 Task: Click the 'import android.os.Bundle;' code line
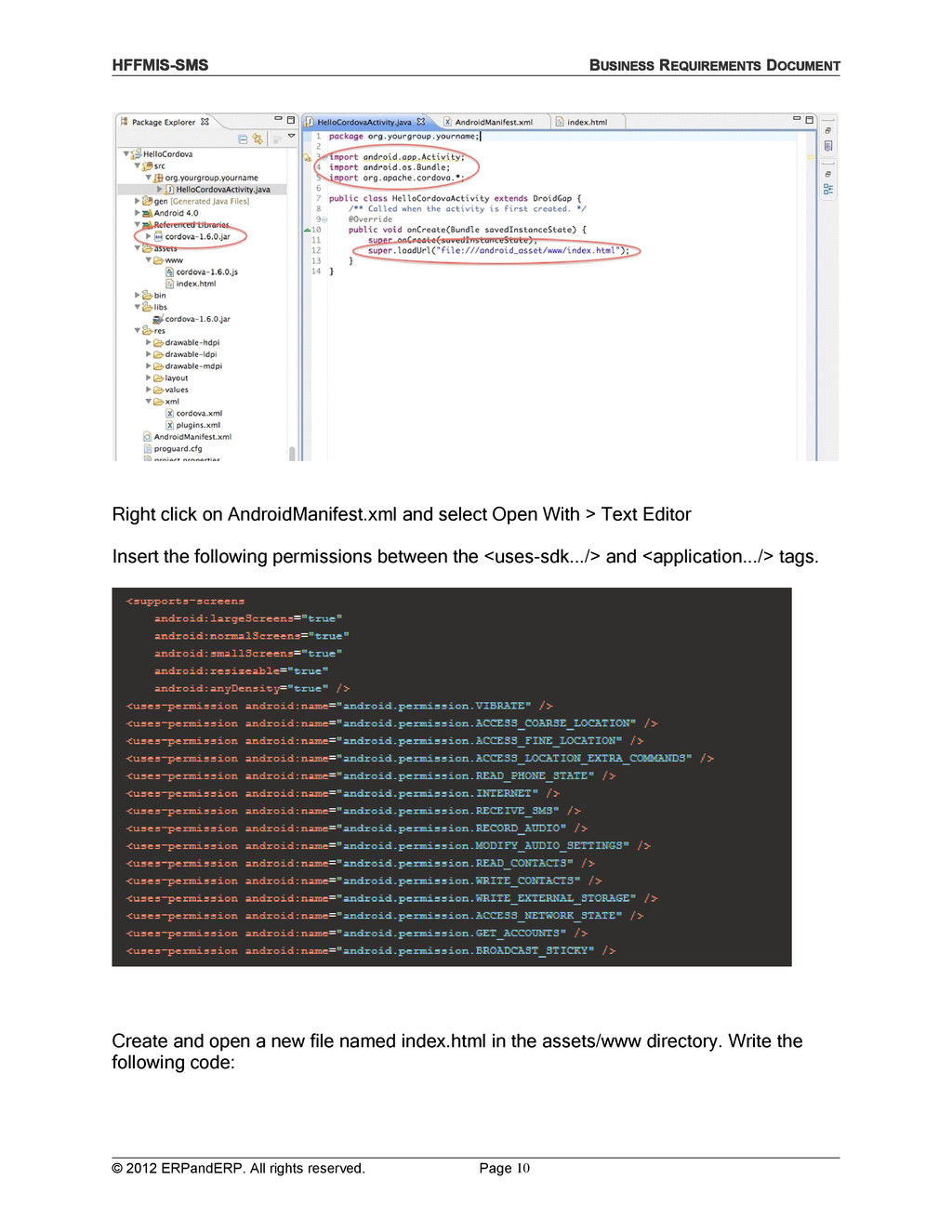click(390, 167)
